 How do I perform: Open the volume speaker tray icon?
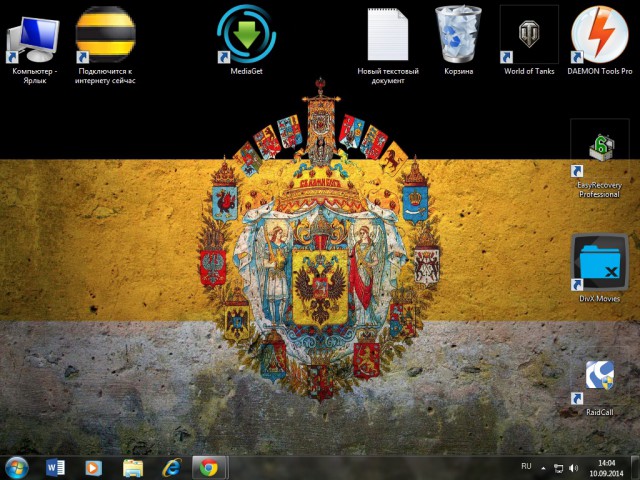click(x=574, y=468)
